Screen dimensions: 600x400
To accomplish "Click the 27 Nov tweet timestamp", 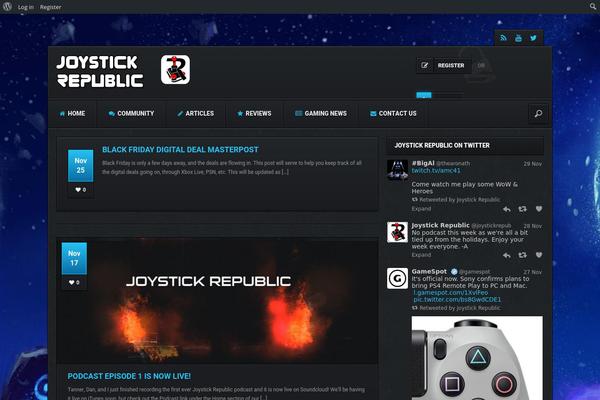I will [x=533, y=272].
